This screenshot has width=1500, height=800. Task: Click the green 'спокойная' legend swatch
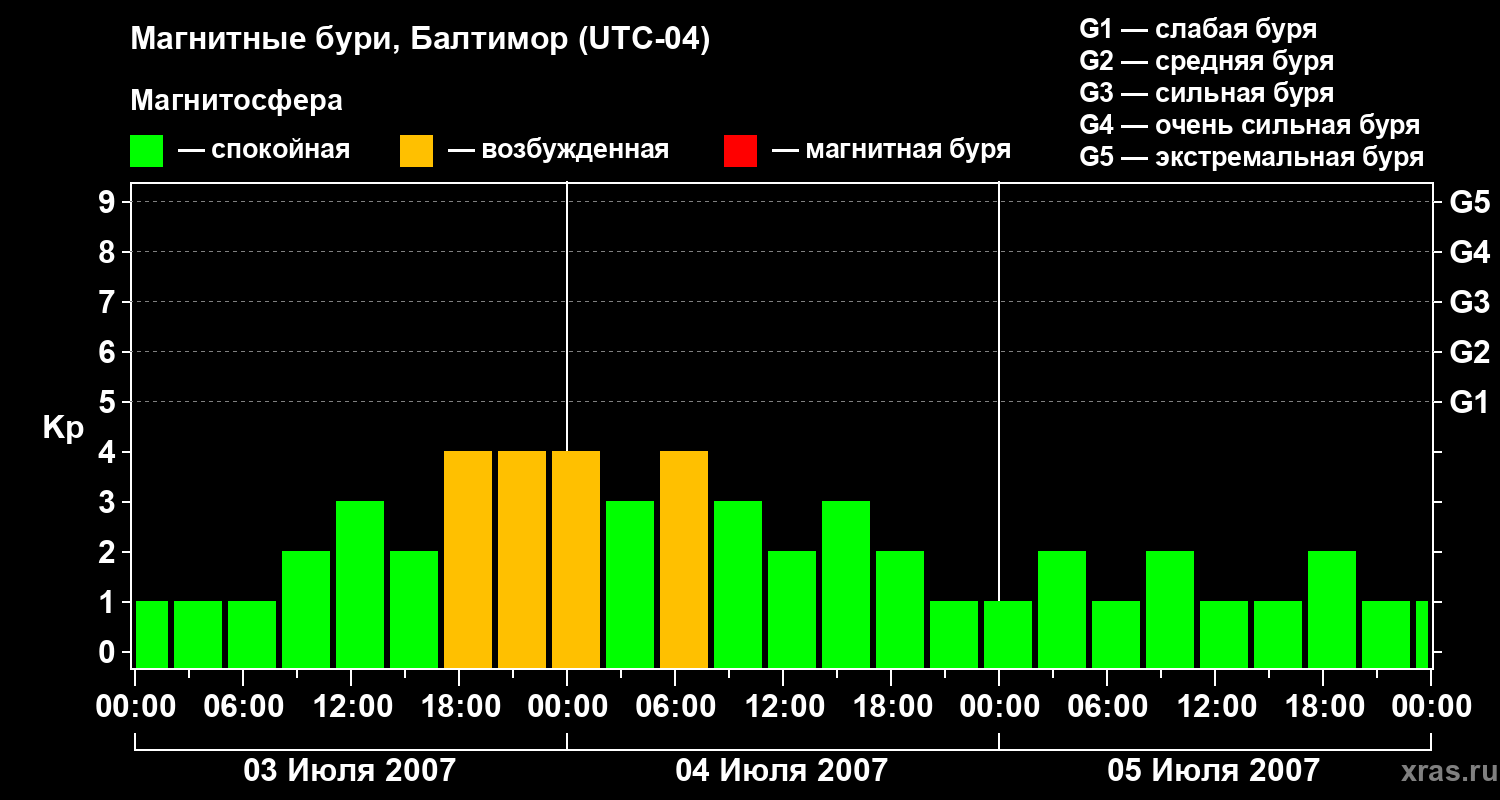[146, 151]
